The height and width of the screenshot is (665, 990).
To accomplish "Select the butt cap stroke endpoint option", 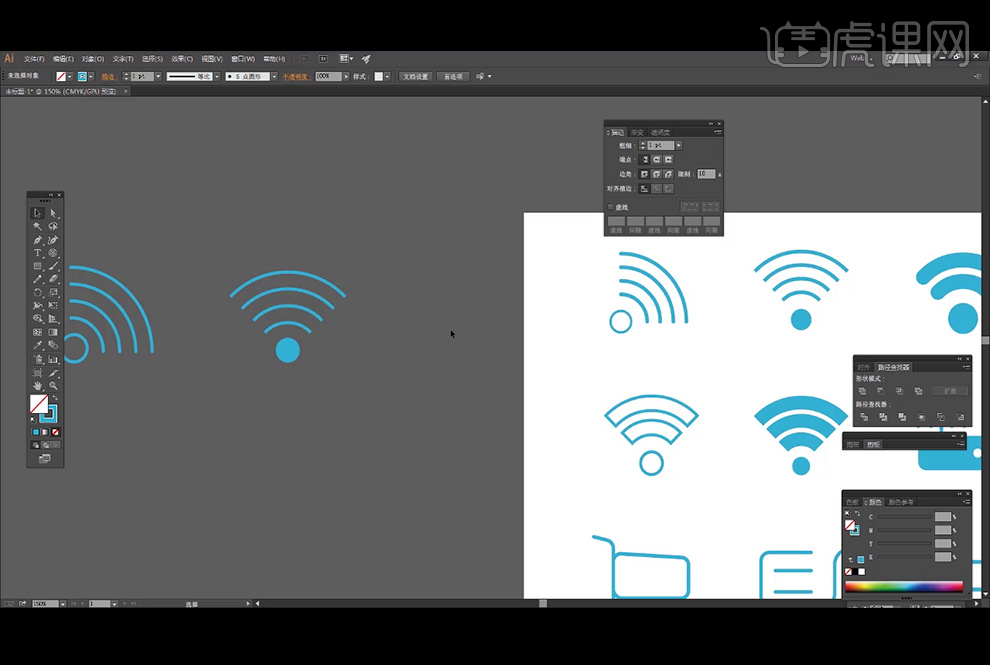I will tap(645, 159).
